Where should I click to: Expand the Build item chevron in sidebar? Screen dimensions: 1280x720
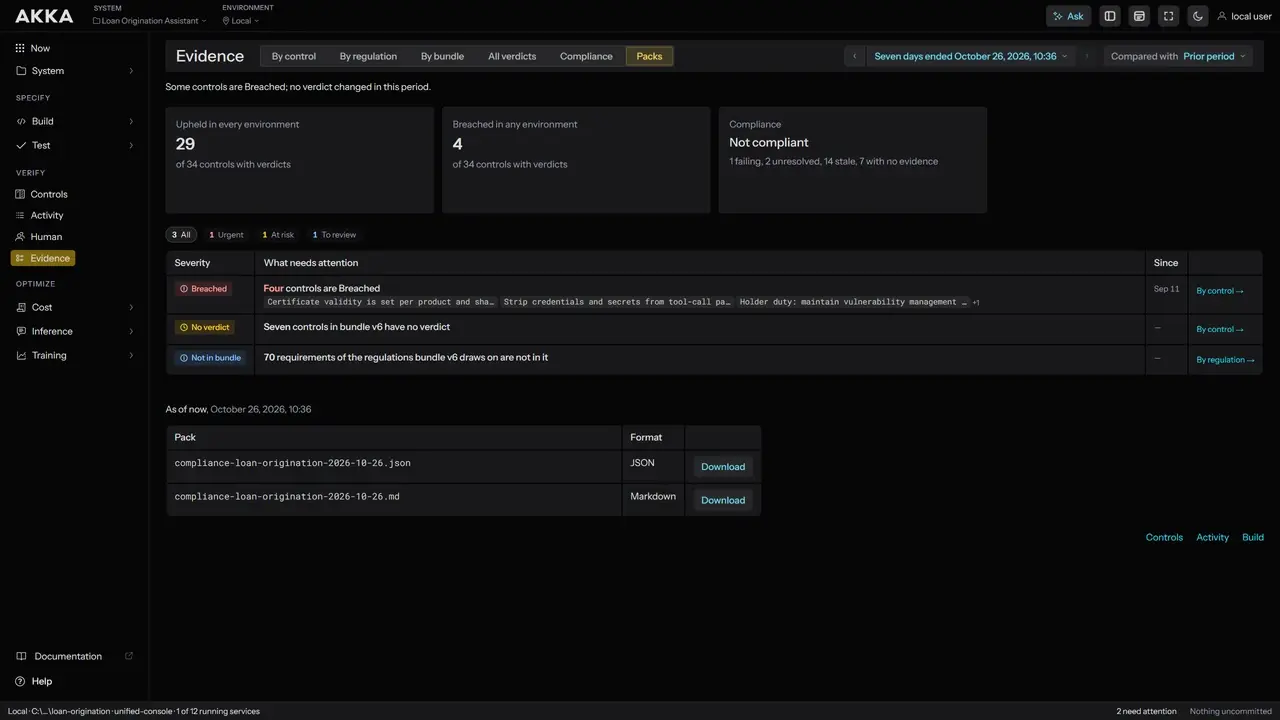point(131,121)
